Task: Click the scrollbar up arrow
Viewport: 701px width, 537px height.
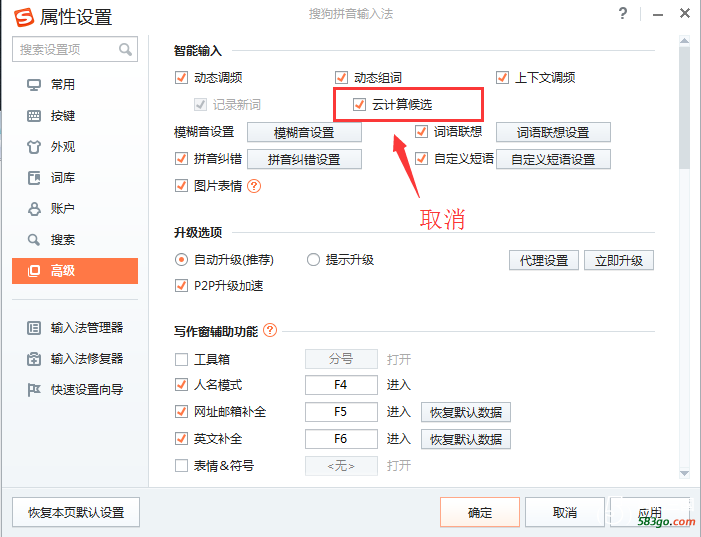Action: coord(684,41)
